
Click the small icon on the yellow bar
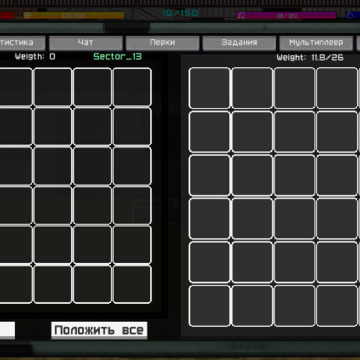pyautogui.click(x=28, y=16)
